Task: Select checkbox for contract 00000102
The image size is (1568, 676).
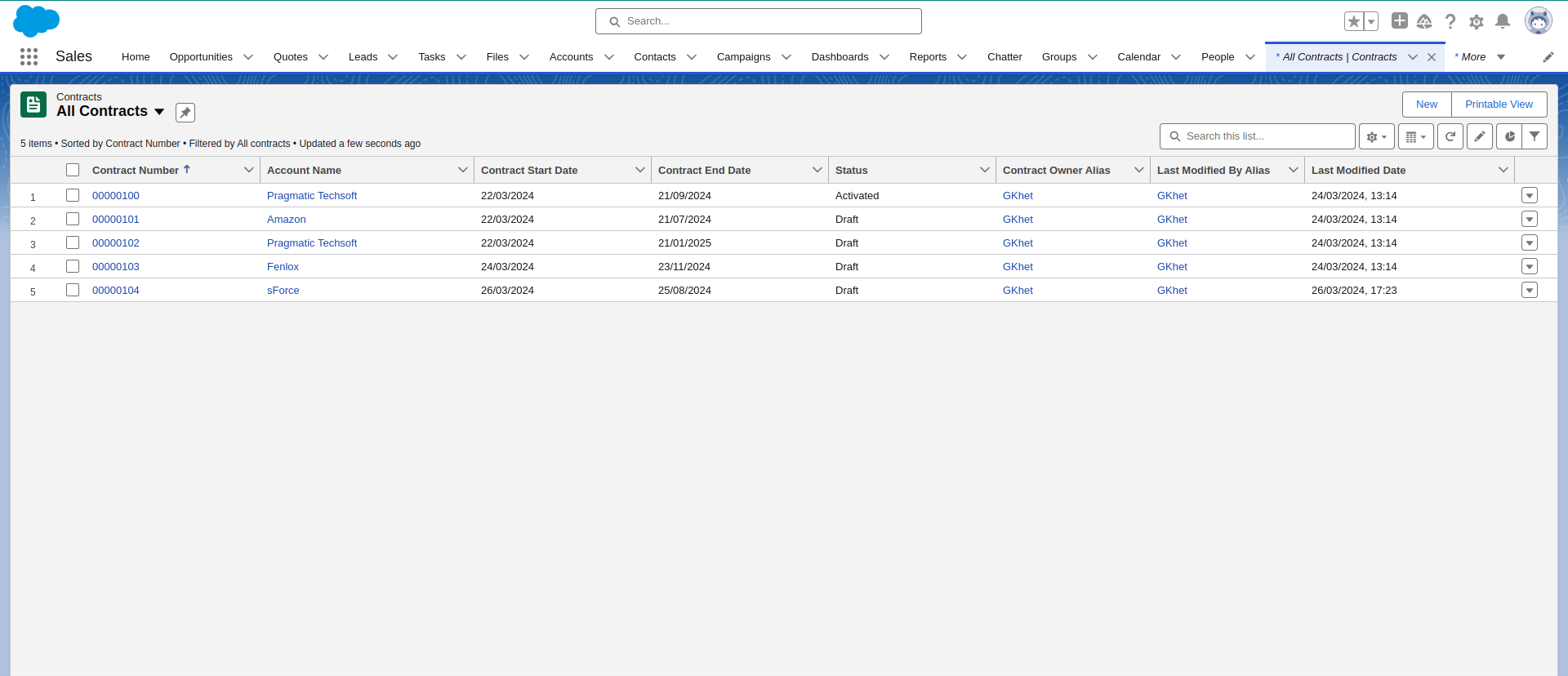Action: pyautogui.click(x=73, y=242)
